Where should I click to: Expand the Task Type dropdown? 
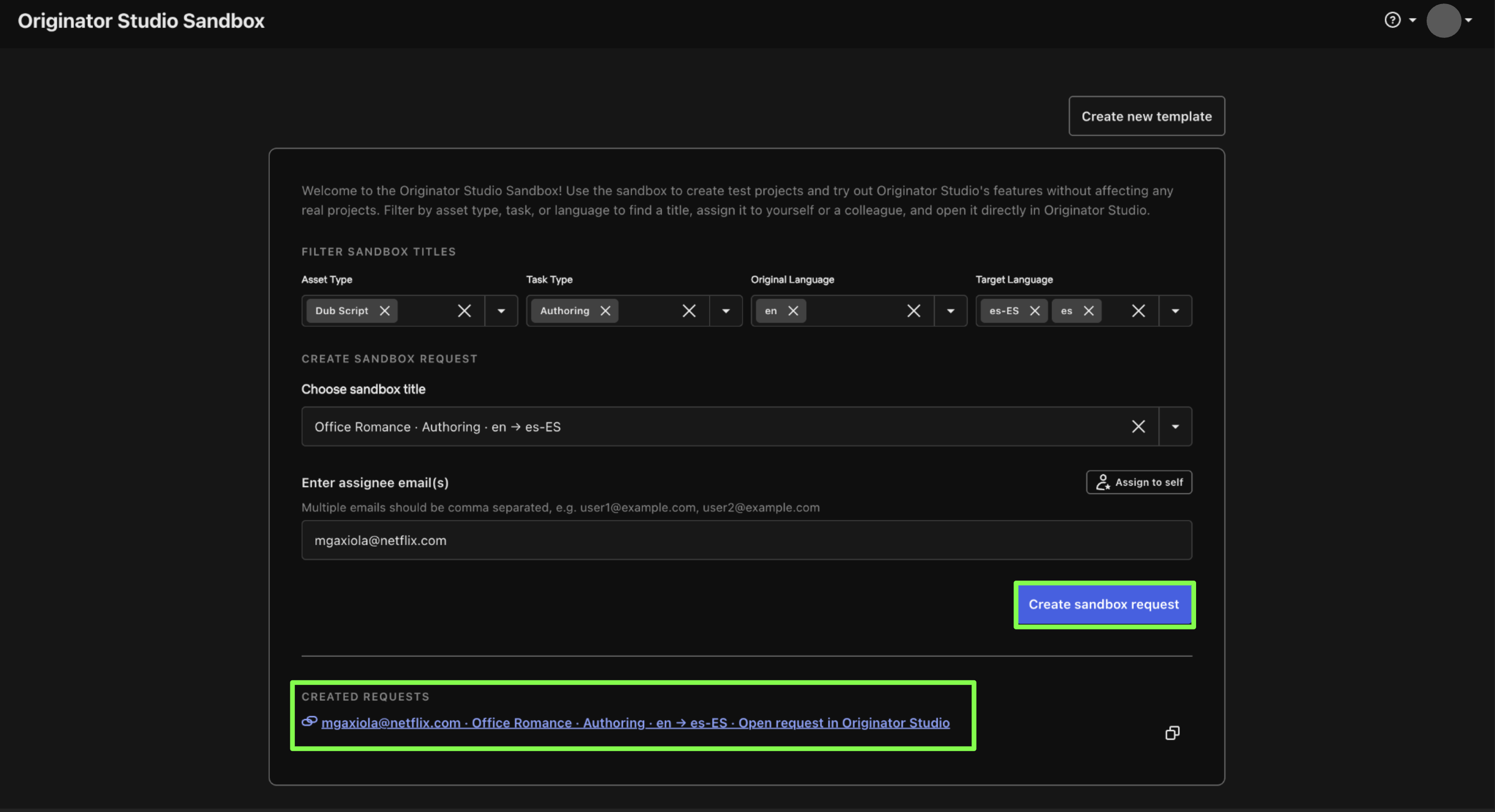[726, 311]
